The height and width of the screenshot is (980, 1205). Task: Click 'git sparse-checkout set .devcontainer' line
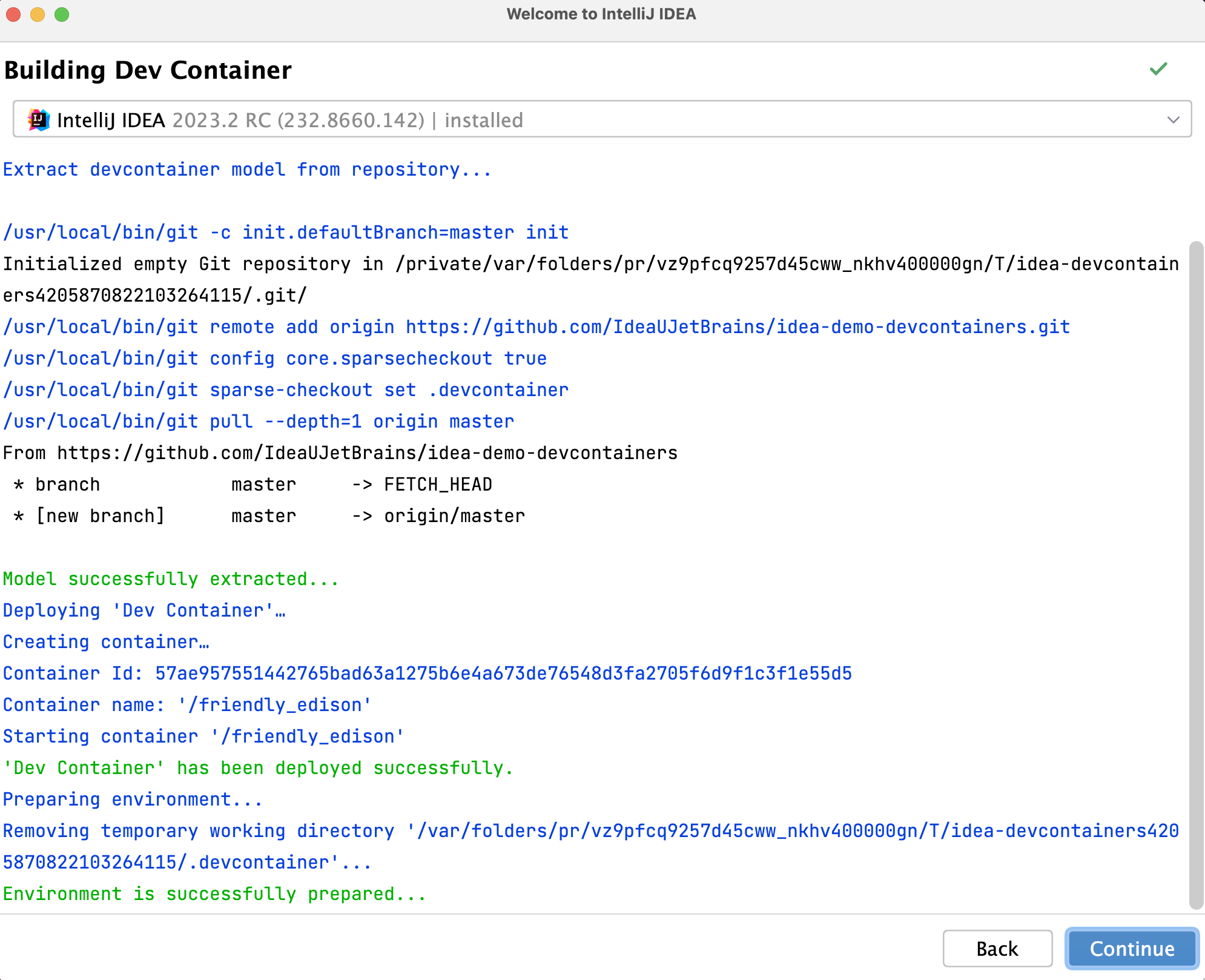pos(286,390)
